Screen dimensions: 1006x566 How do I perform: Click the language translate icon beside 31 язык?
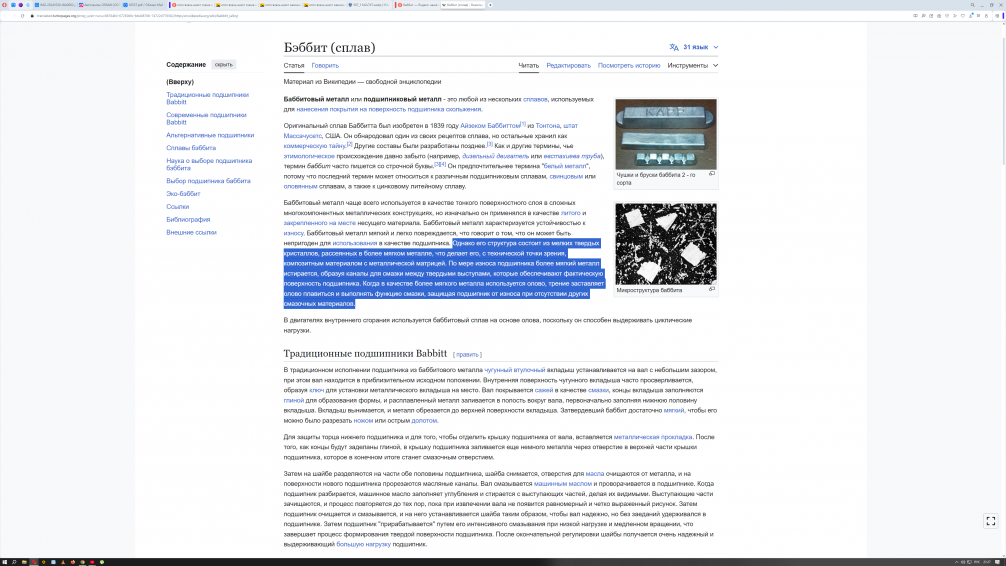674,47
